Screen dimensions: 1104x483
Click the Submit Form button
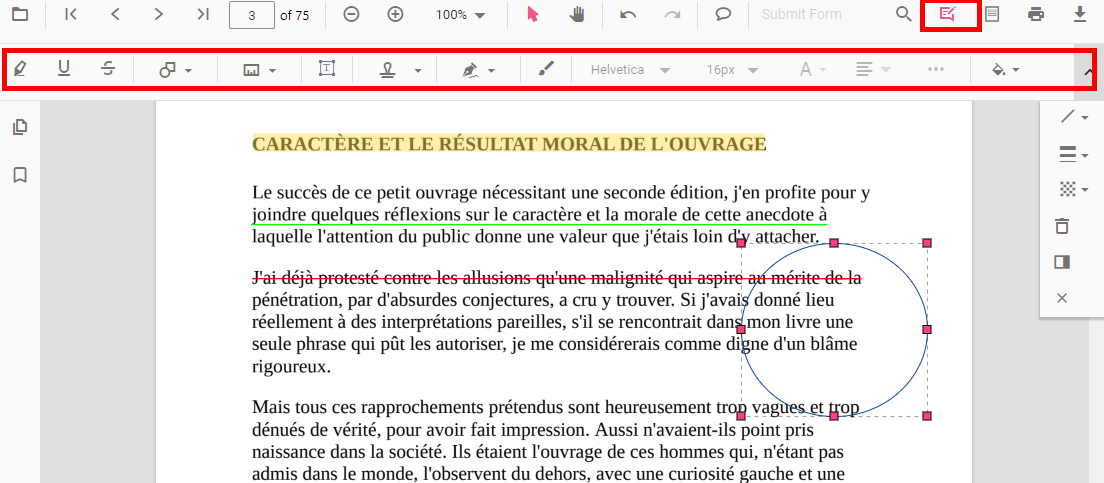click(801, 14)
